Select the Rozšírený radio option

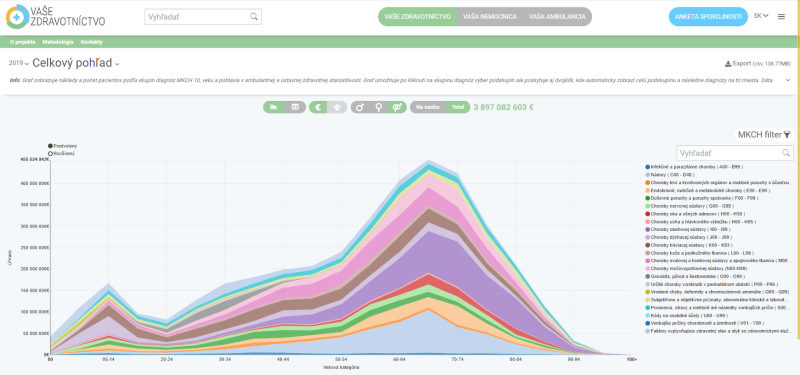(51, 153)
